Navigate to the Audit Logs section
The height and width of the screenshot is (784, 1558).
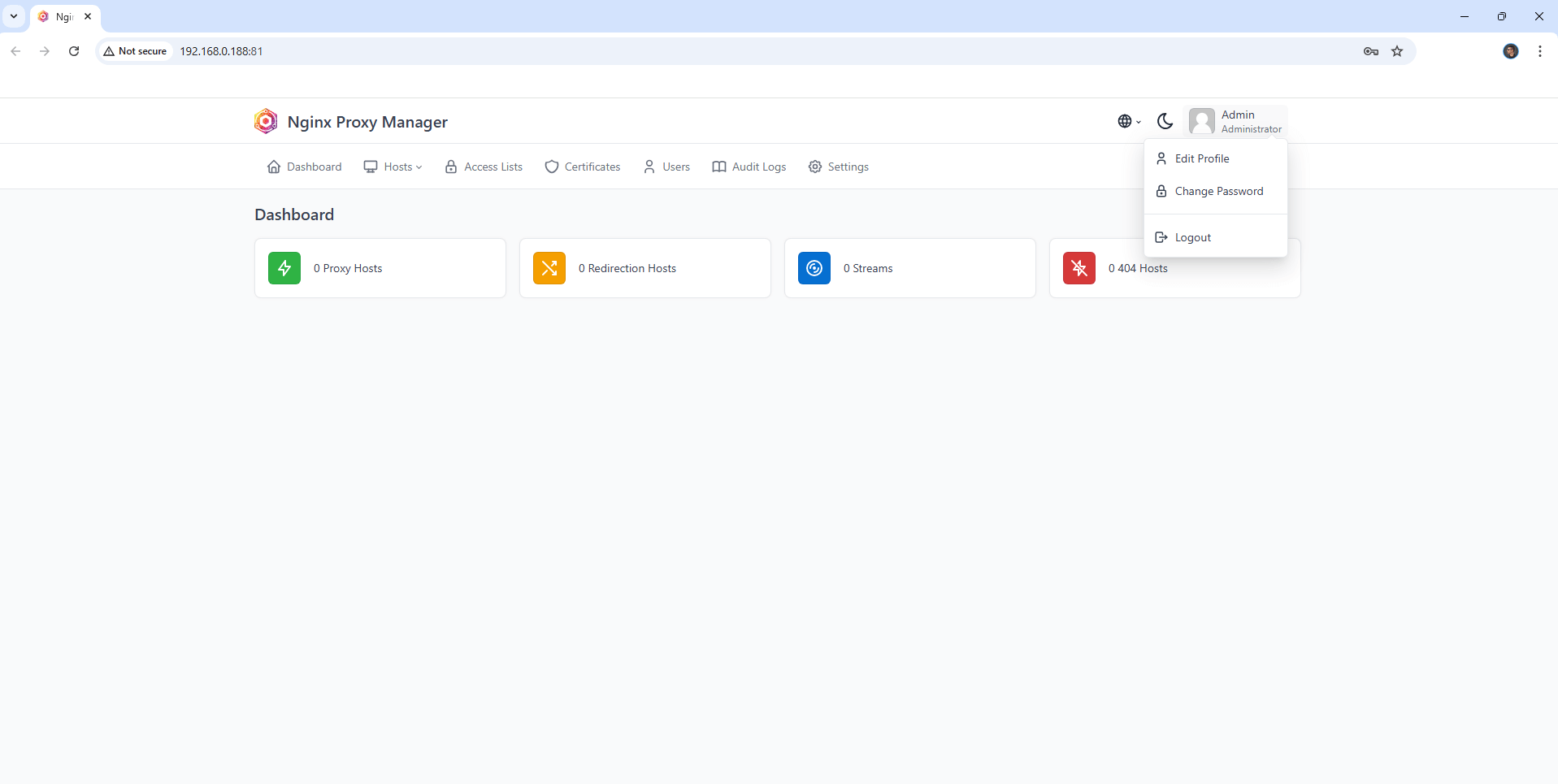(x=749, y=167)
